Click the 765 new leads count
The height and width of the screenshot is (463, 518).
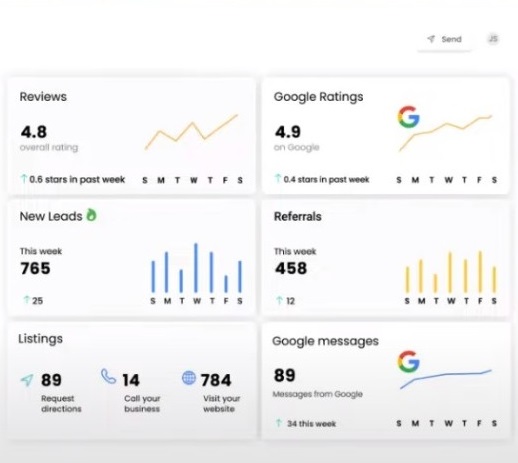click(35, 268)
